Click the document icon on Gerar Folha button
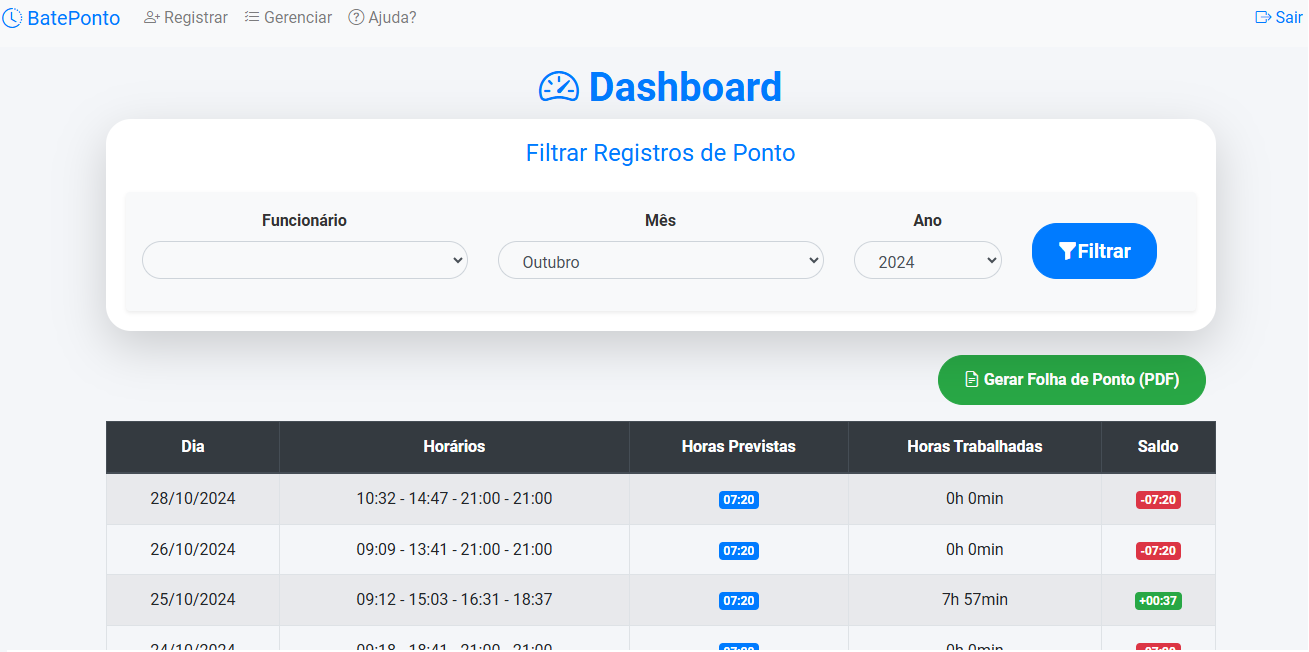 (971, 380)
